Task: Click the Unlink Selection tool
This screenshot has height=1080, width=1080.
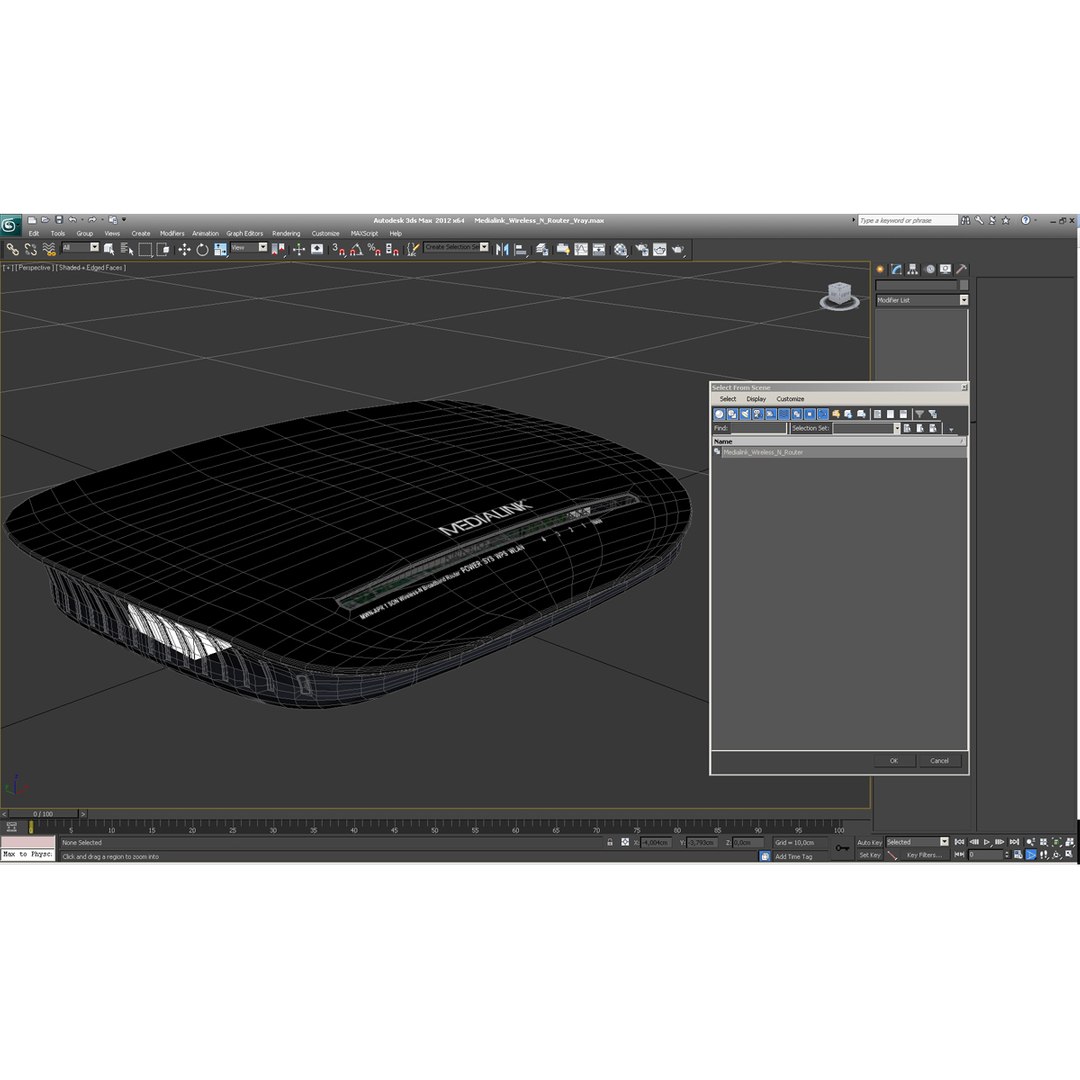Action: pos(31,249)
